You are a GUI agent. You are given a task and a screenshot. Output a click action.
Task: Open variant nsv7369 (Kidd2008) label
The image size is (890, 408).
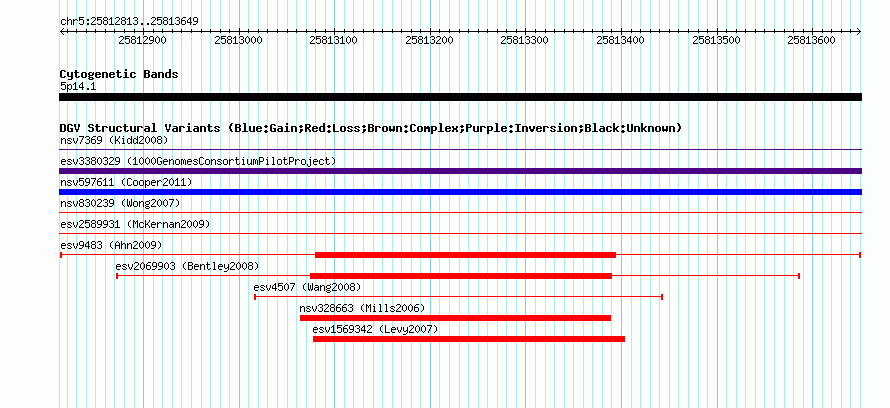point(114,140)
